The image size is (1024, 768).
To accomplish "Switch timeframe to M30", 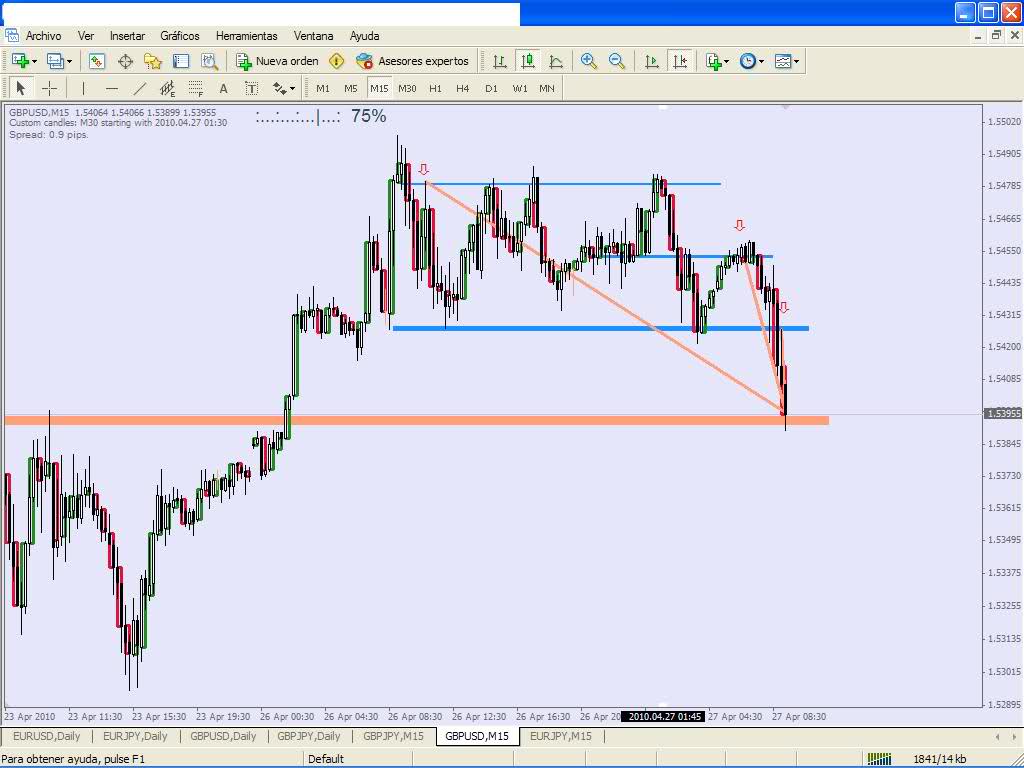I will pyautogui.click(x=407, y=88).
